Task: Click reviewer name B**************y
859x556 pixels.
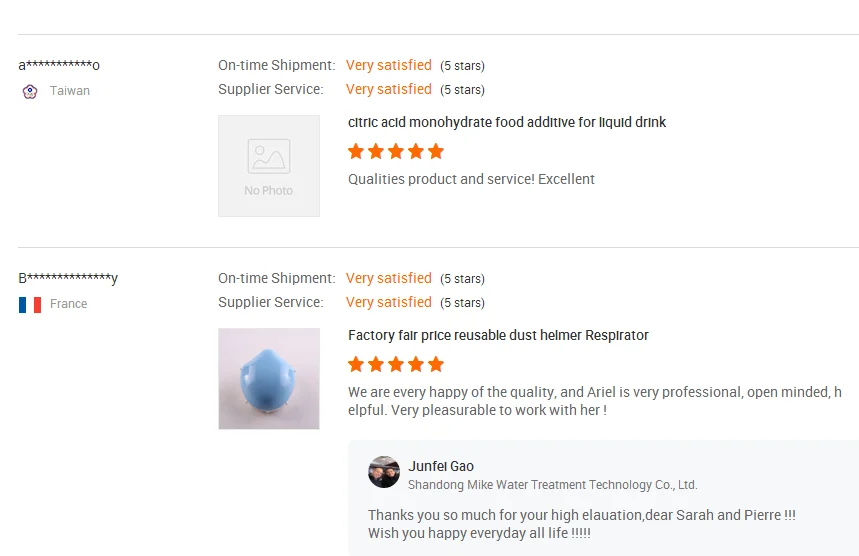Action: click(x=68, y=279)
